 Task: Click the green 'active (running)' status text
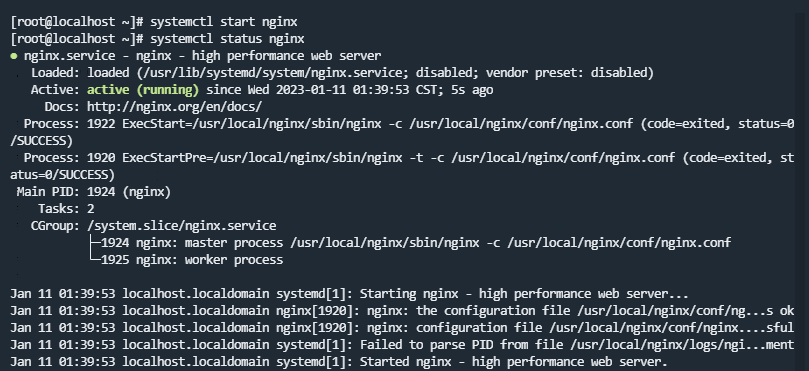point(143,90)
